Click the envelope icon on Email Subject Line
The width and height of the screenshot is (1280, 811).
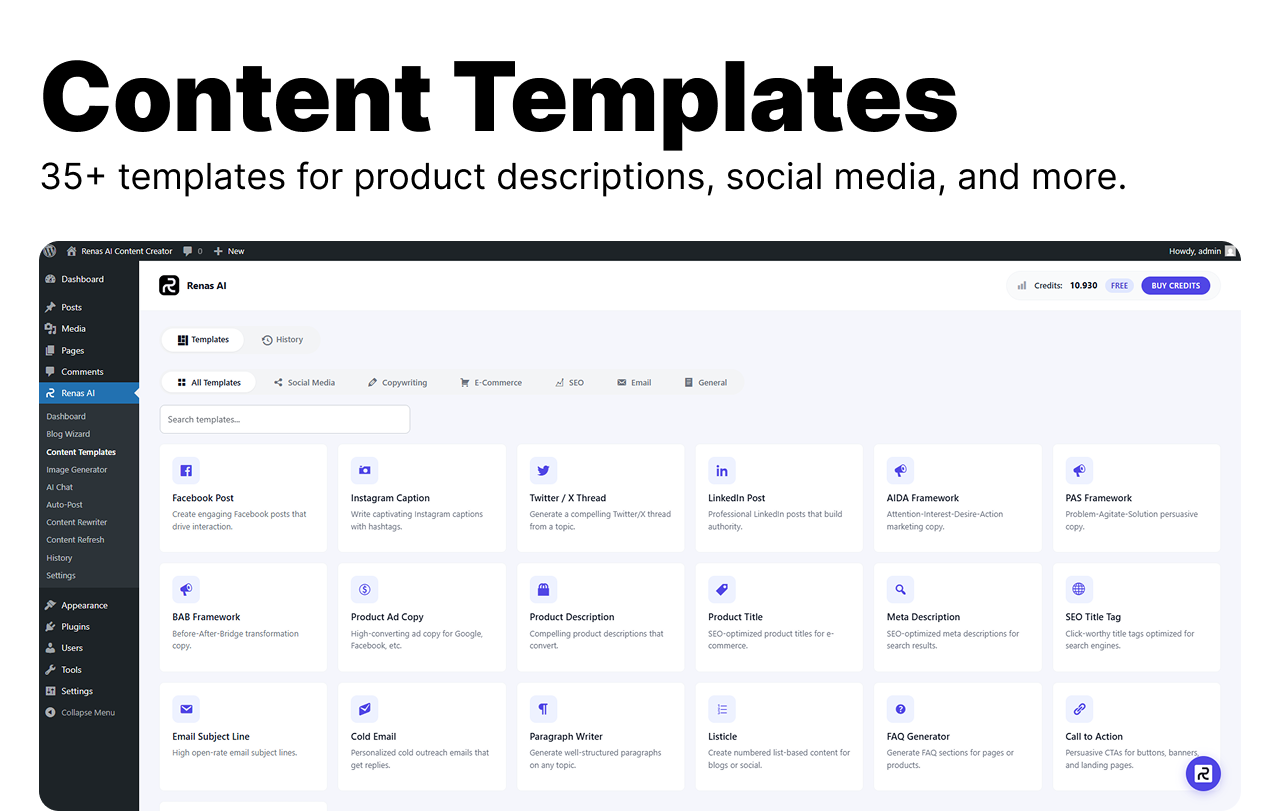coord(186,708)
